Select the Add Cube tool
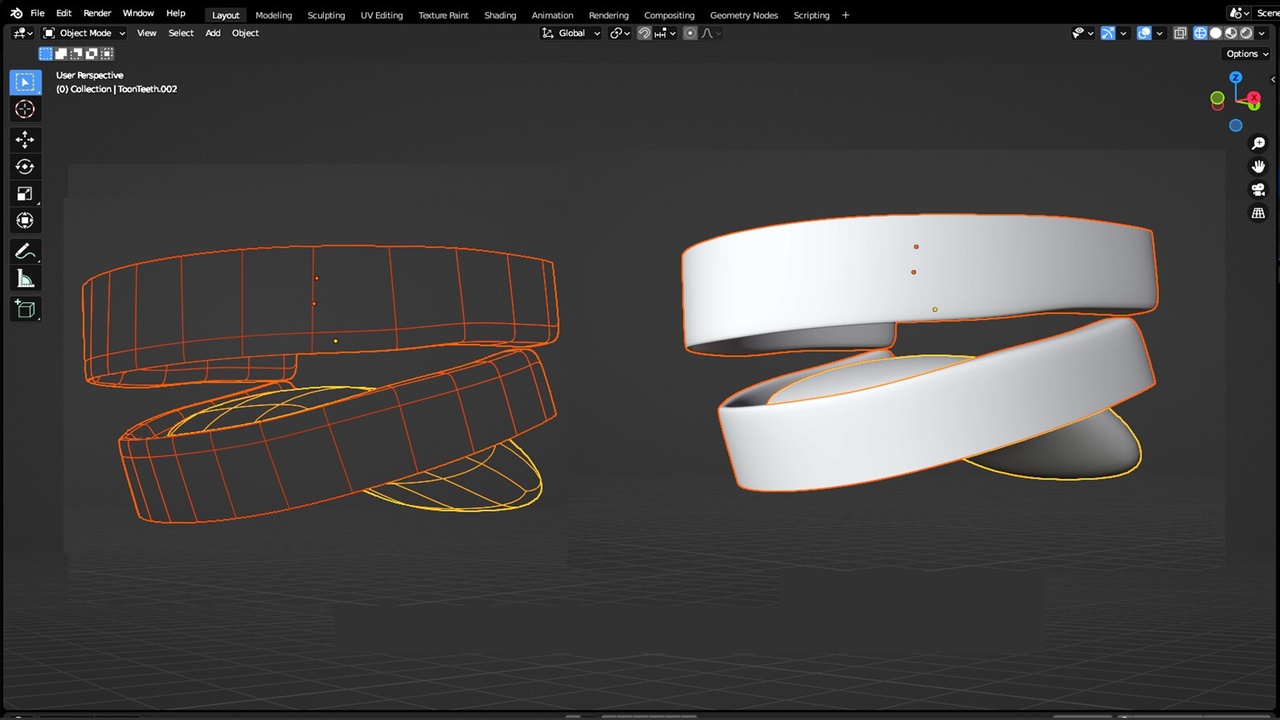 25,310
